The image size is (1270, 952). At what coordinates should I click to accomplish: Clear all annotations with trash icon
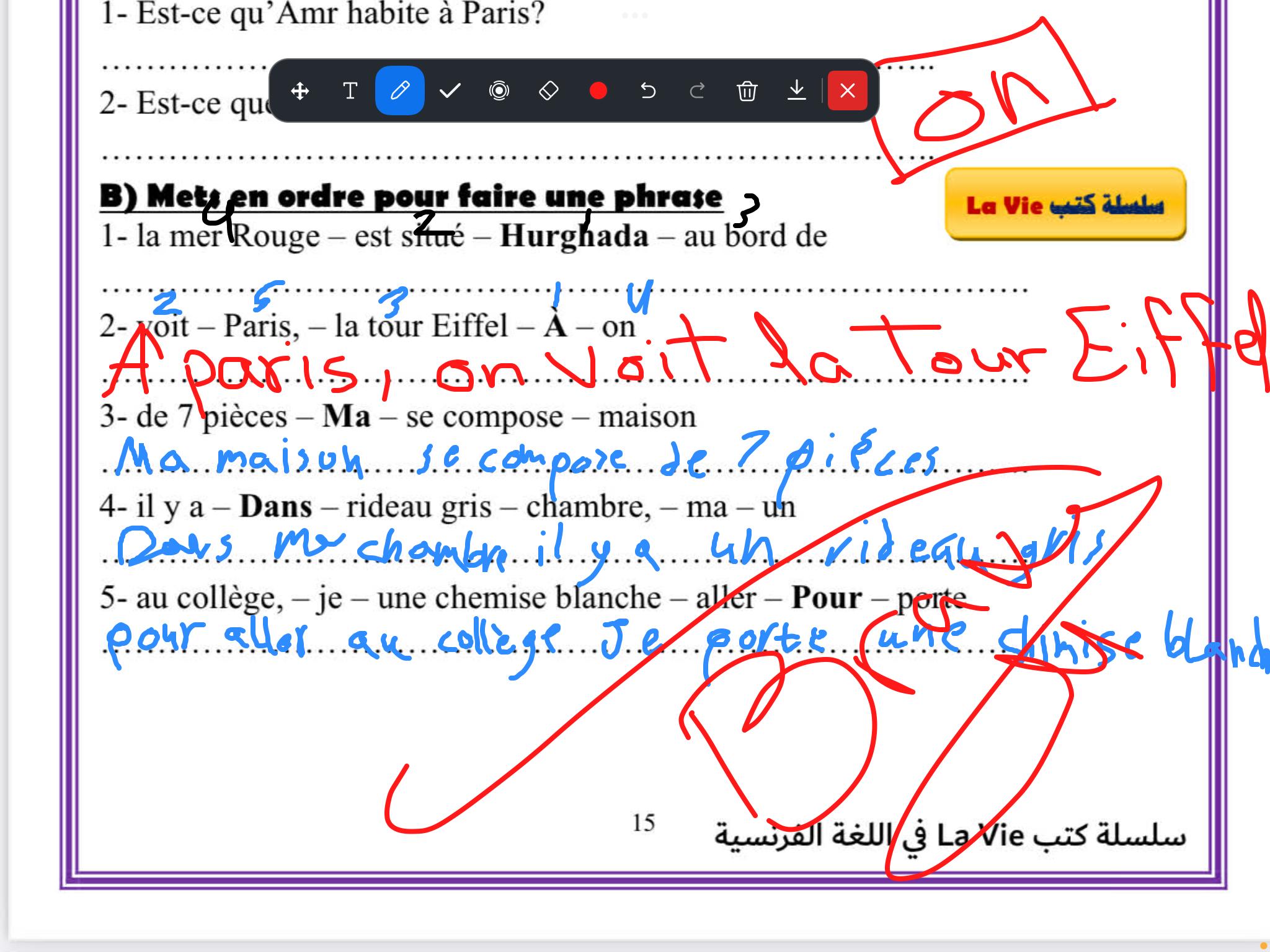point(747,91)
